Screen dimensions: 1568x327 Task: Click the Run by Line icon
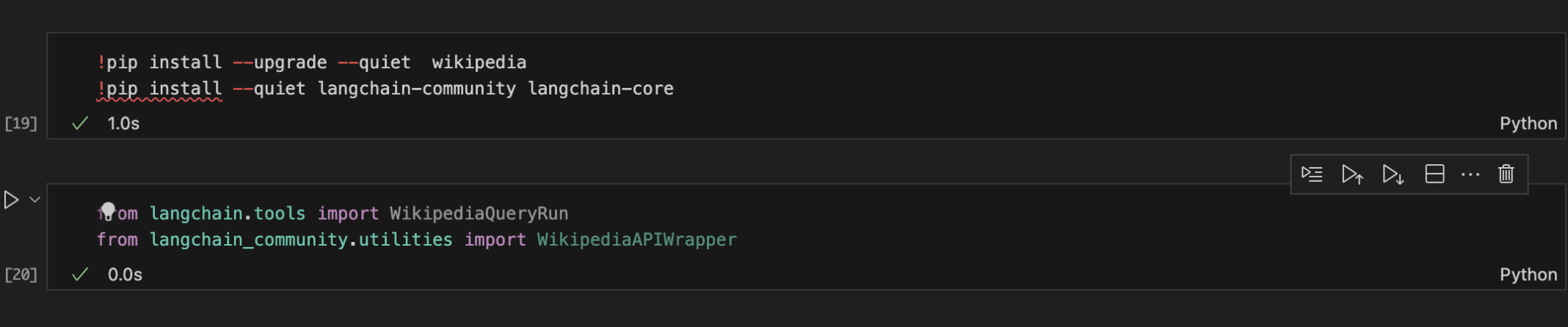point(1312,174)
